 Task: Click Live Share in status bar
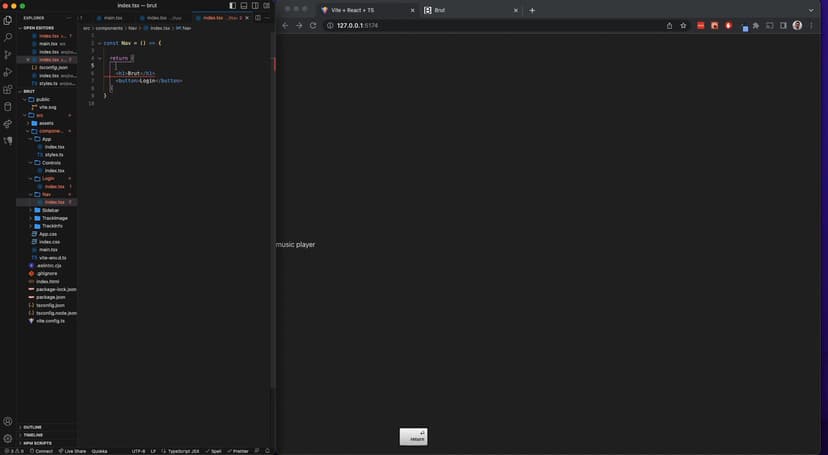[x=74, y=451]
